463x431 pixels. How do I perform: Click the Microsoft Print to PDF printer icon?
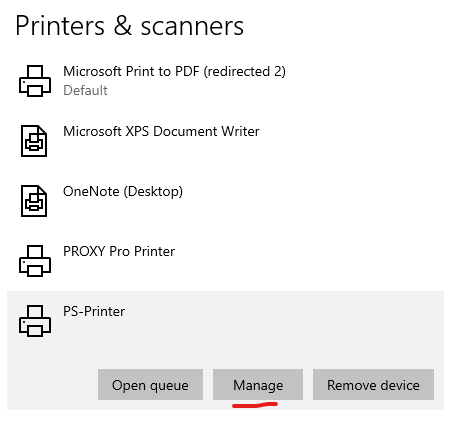point(35,81)
